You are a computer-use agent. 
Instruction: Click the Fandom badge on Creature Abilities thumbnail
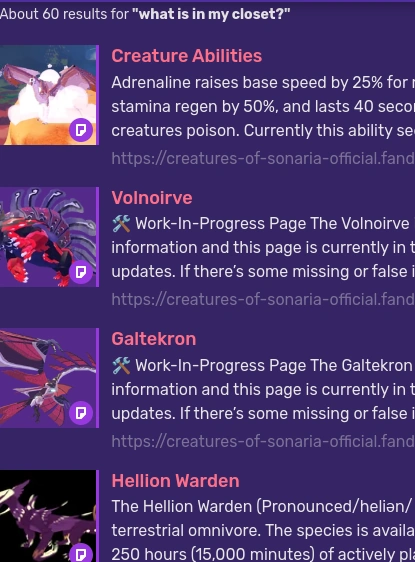coord(81,129)
